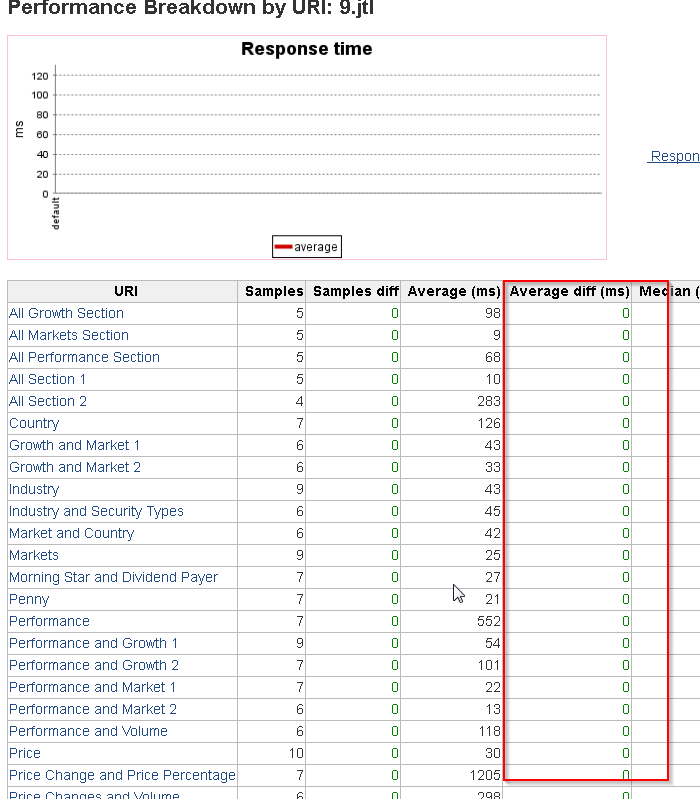The width and height of the screenshot is (700, 799).
Task: Click Performance and Growth 2 link
Action: coord(94,665)
